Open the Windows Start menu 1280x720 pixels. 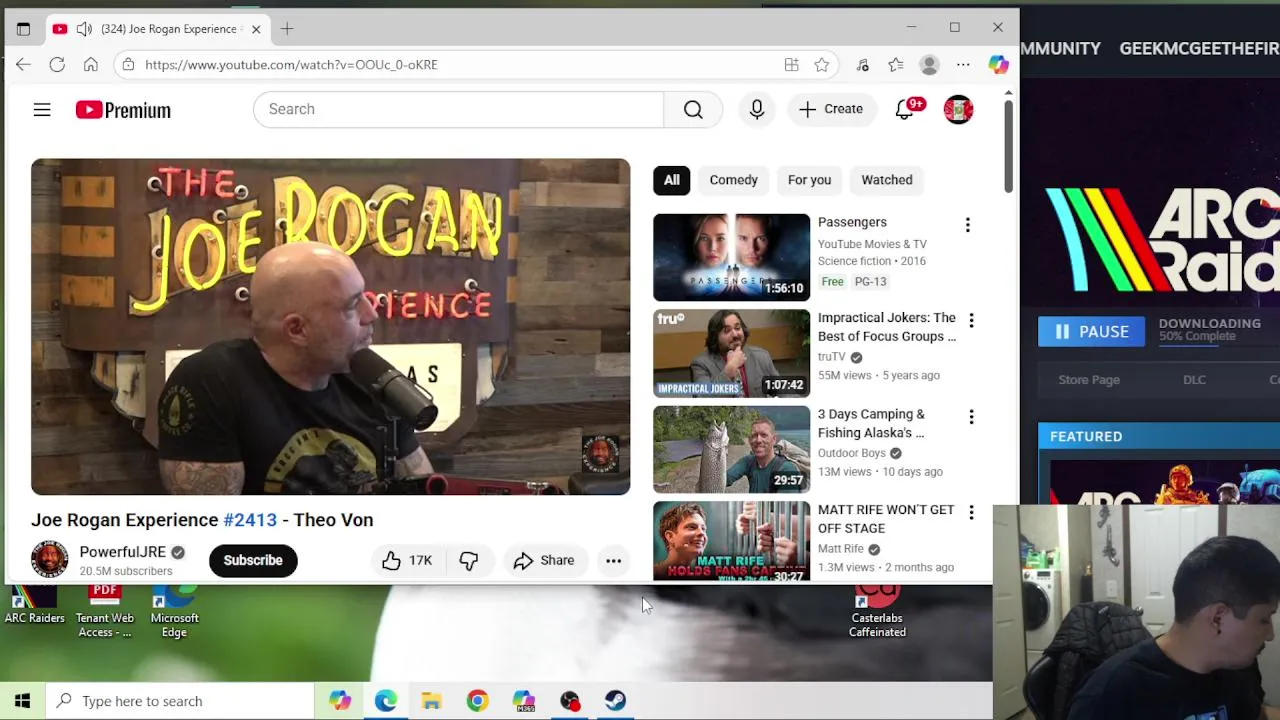pos(22,701)
